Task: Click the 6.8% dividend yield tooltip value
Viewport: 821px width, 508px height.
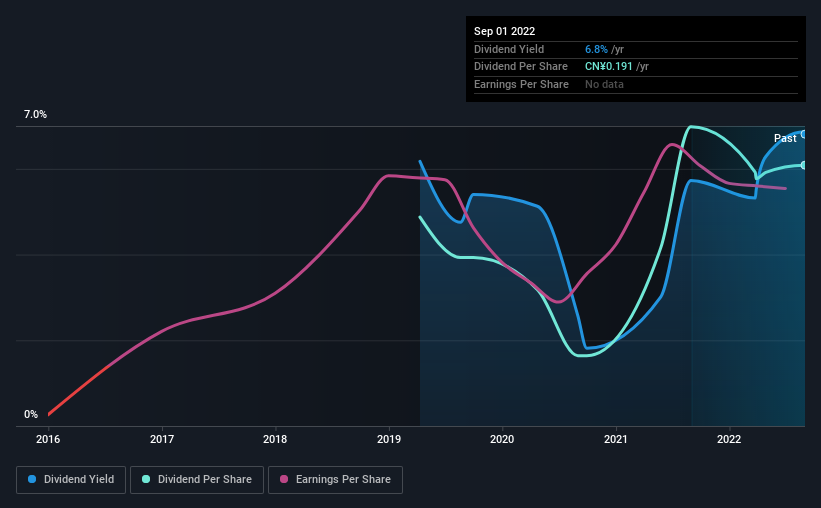Action: click(x=596, y=49)
